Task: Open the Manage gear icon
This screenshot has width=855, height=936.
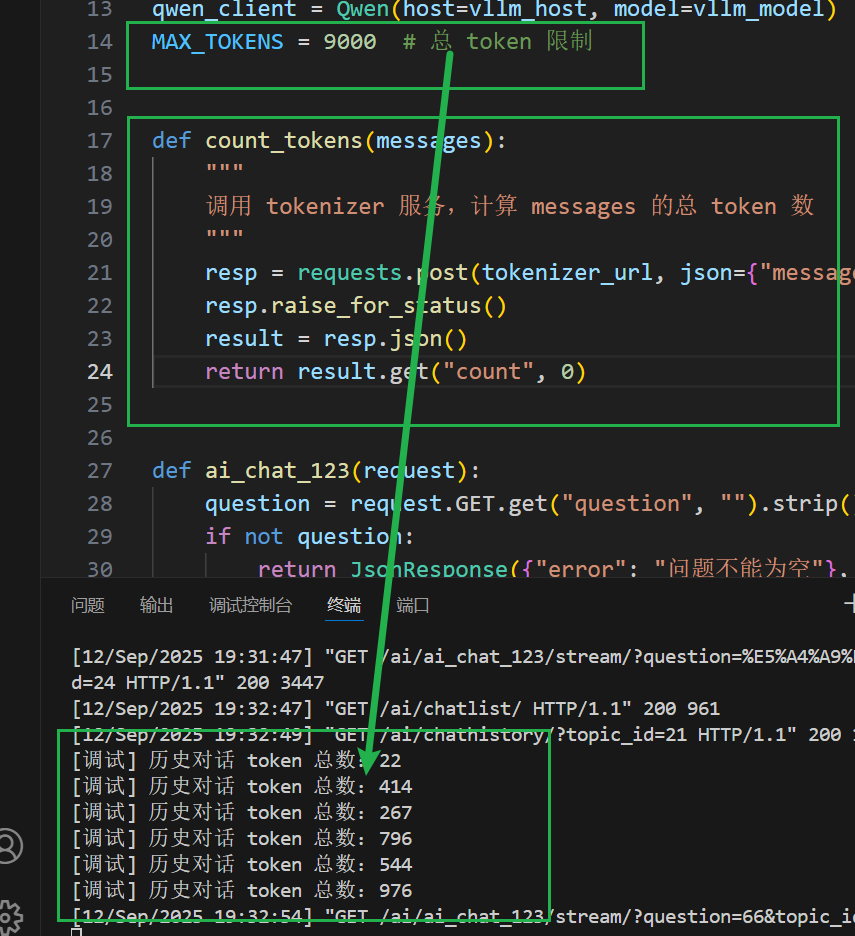Action: coord(9,914)
